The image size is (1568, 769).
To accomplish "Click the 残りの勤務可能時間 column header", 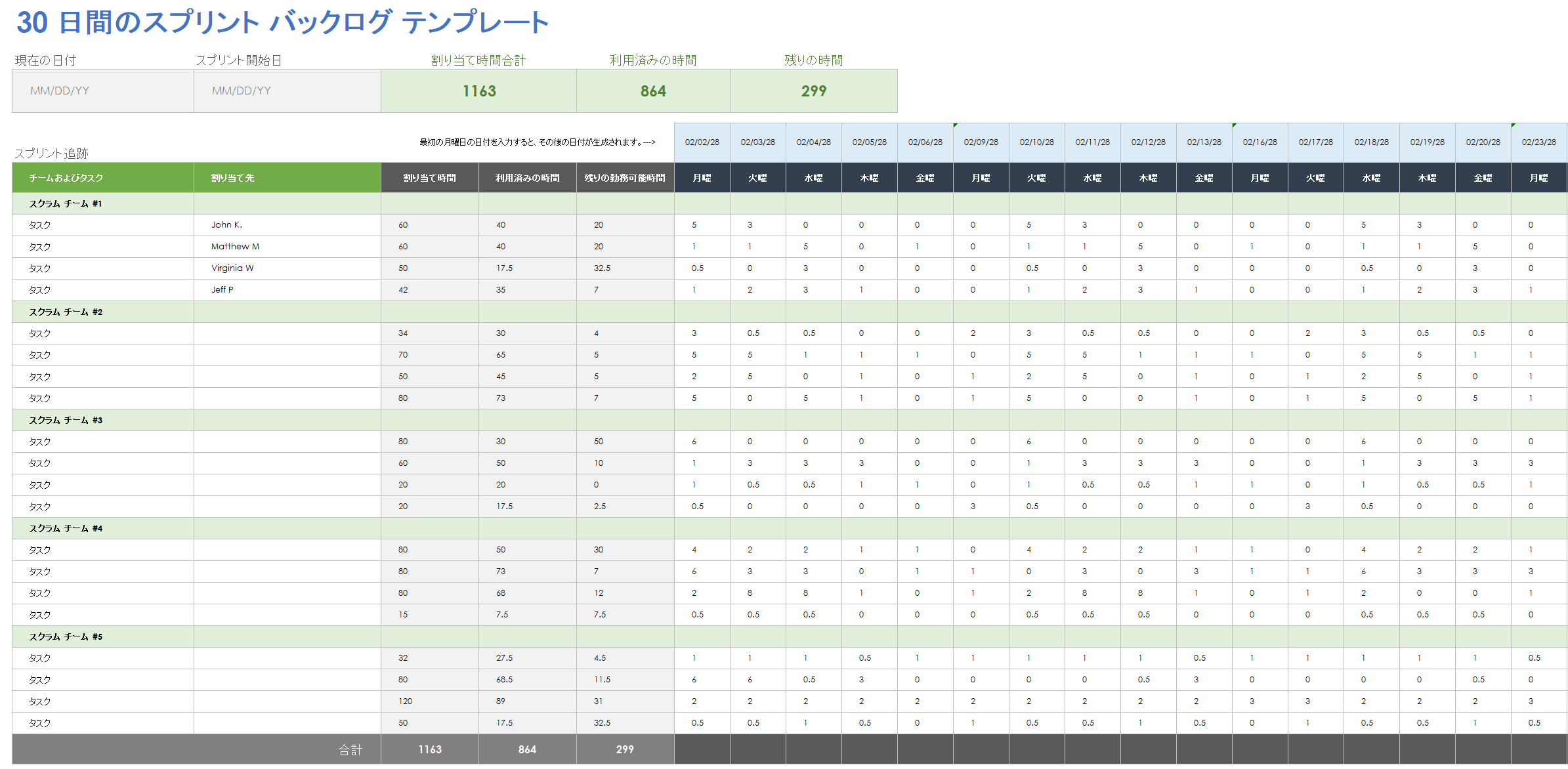I will click(625, 178).
